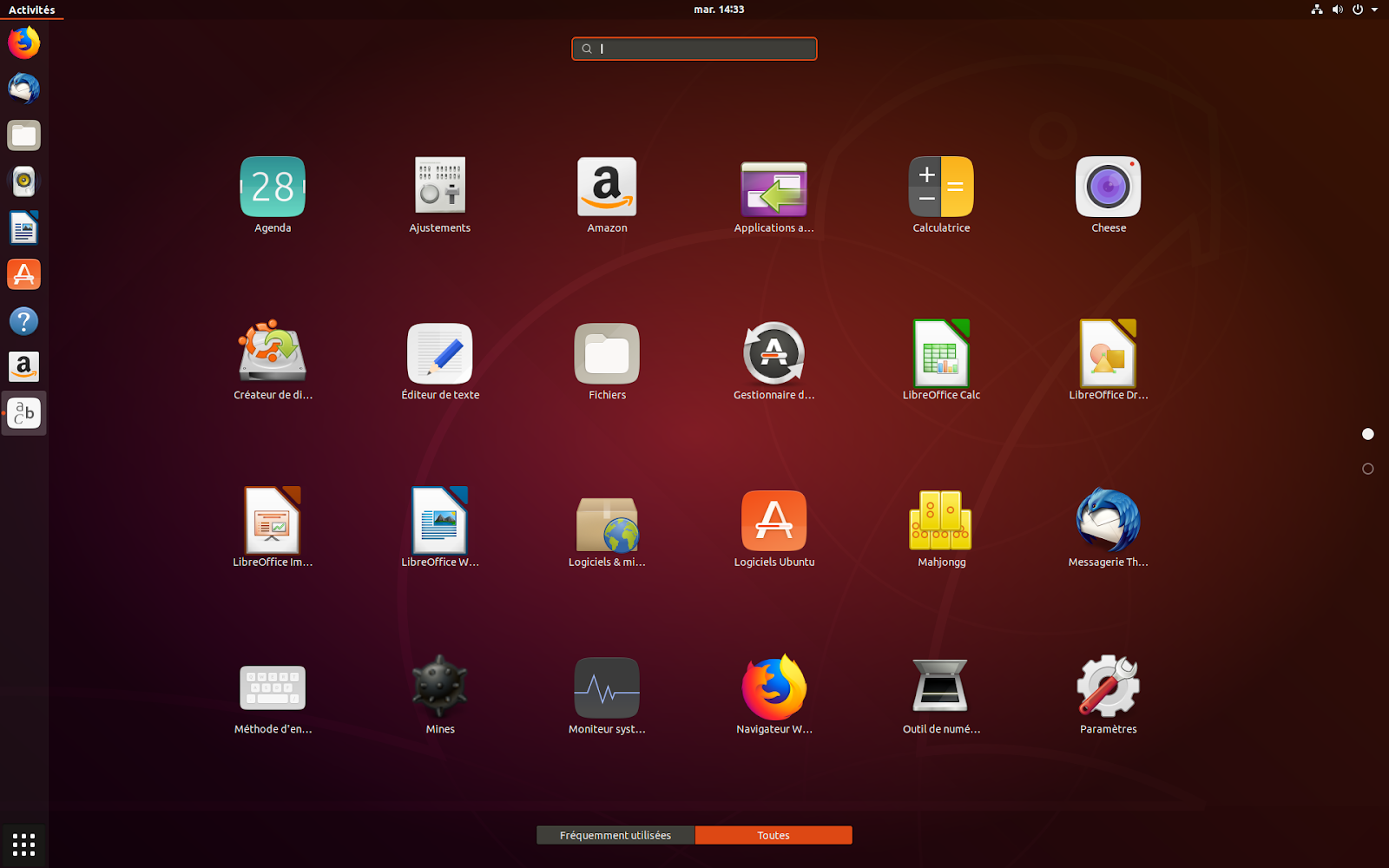1389x868 pixels.
Task: Click the Show Applications grid button
Action: click(x=23, y=845)
